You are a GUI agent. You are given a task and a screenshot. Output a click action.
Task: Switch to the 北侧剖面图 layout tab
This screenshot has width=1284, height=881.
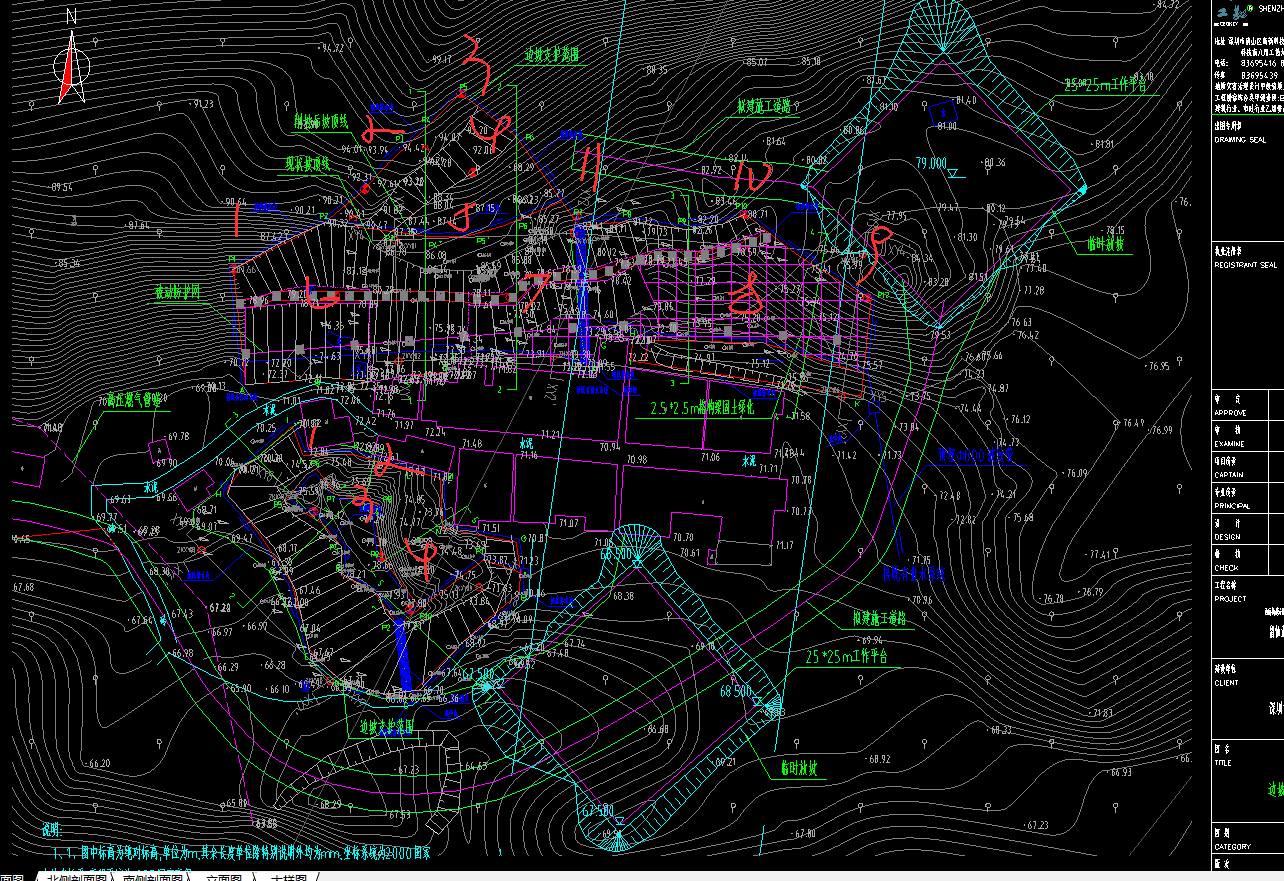pos(76,877)
